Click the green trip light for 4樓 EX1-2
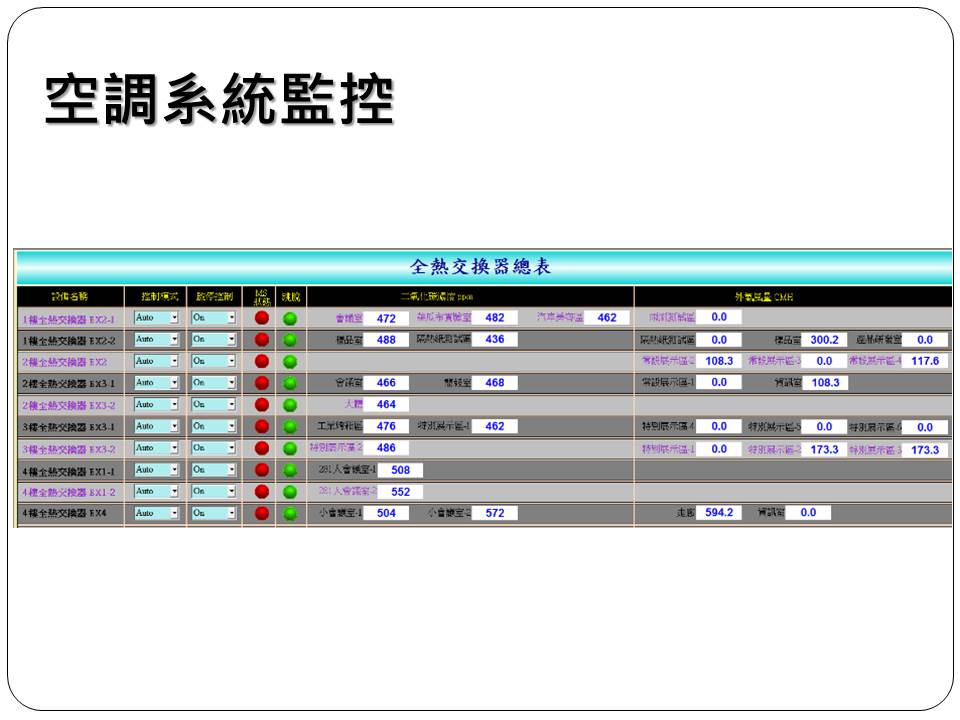Viewport: 960px width, 720px height. coord(290,492)
